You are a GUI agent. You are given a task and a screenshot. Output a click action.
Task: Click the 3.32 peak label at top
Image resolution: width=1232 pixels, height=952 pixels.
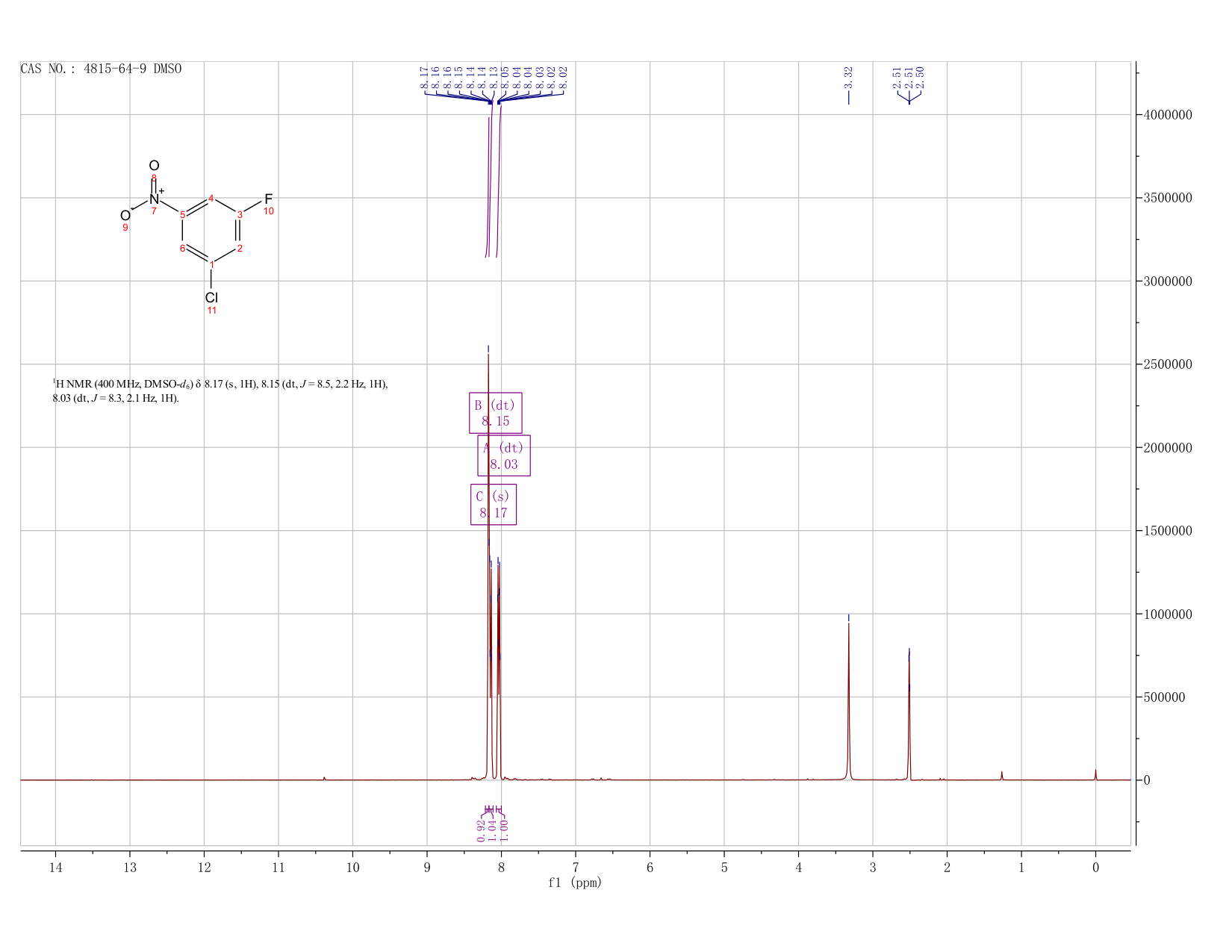[848, 77]
